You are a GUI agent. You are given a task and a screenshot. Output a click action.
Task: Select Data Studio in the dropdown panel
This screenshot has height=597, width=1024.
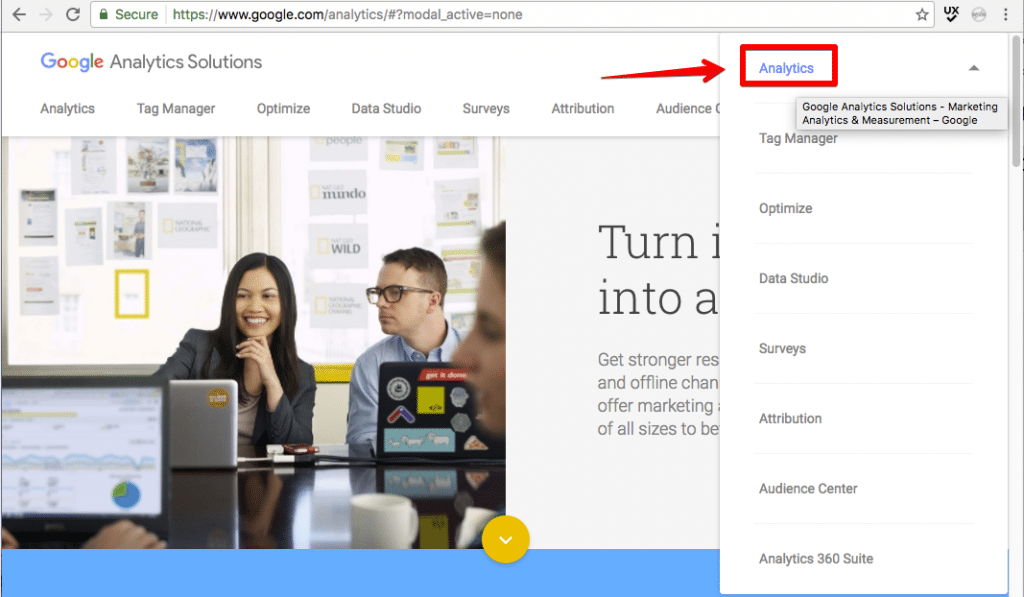(x=793, y=278)
